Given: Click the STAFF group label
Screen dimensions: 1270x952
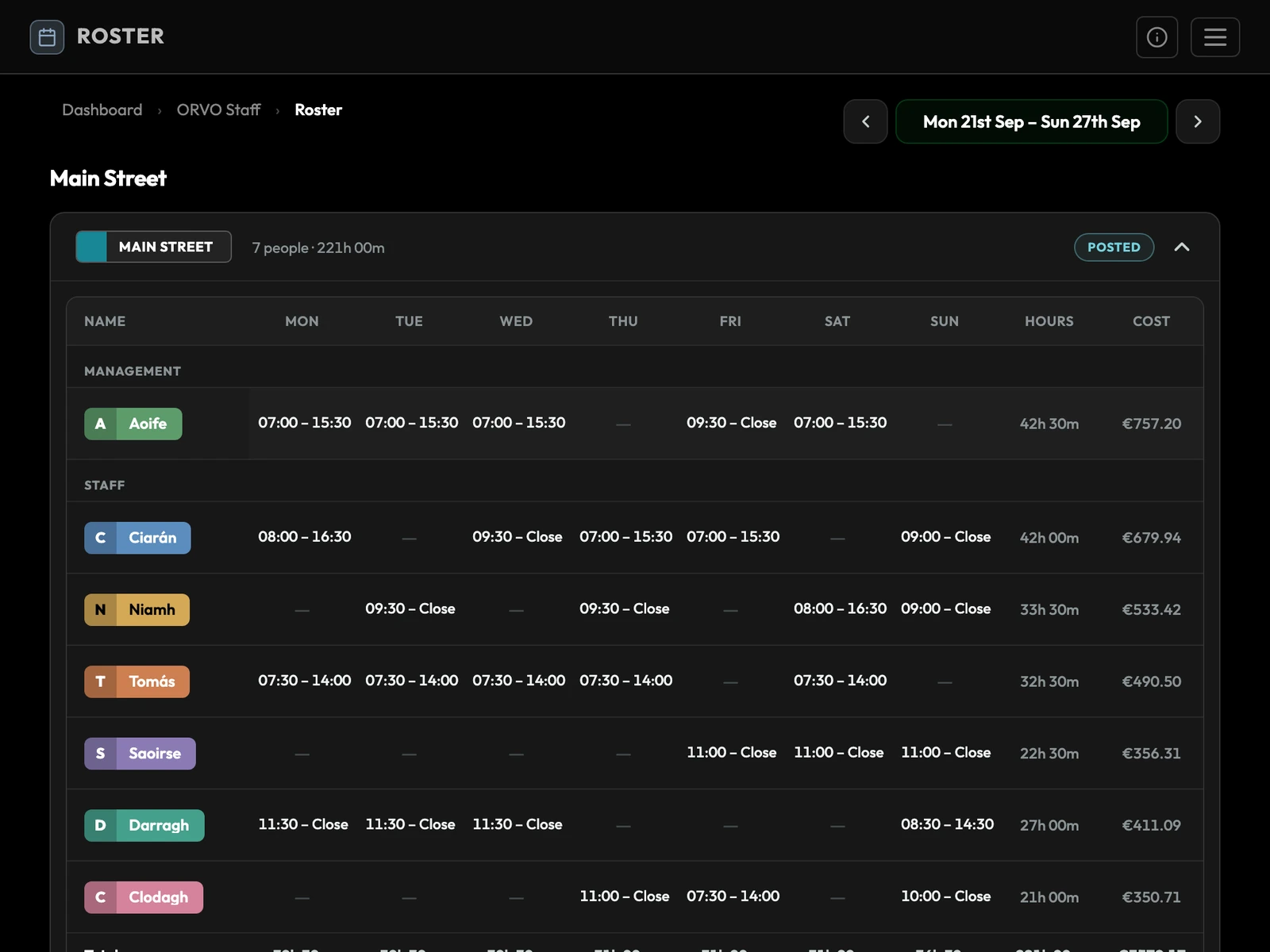Looking at the screenshot, I should (105, 486).
